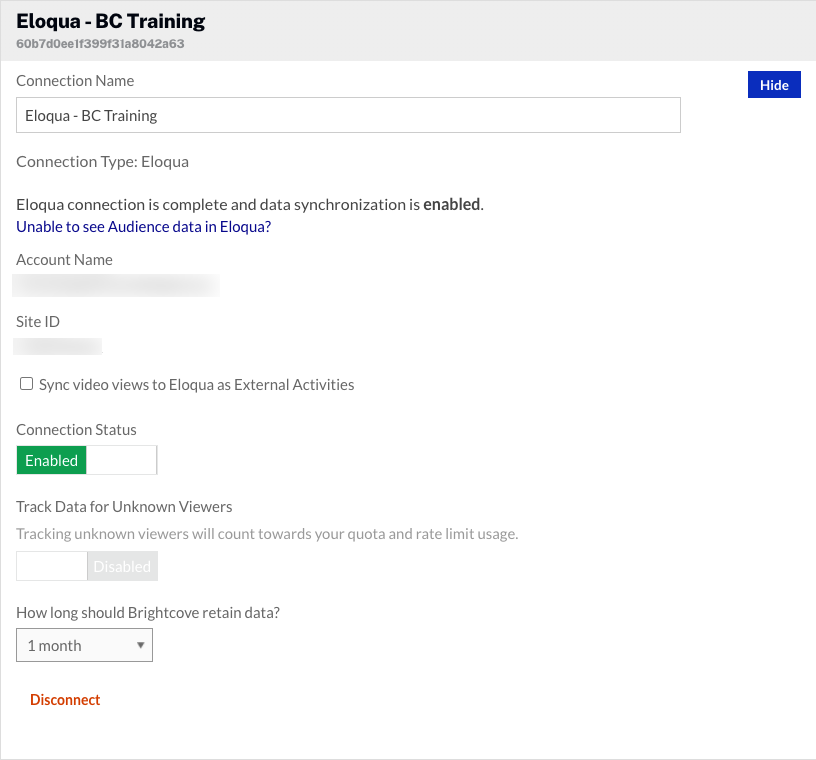Toggle Track Data for Unknown Viewers switch

tap(86, 566)
